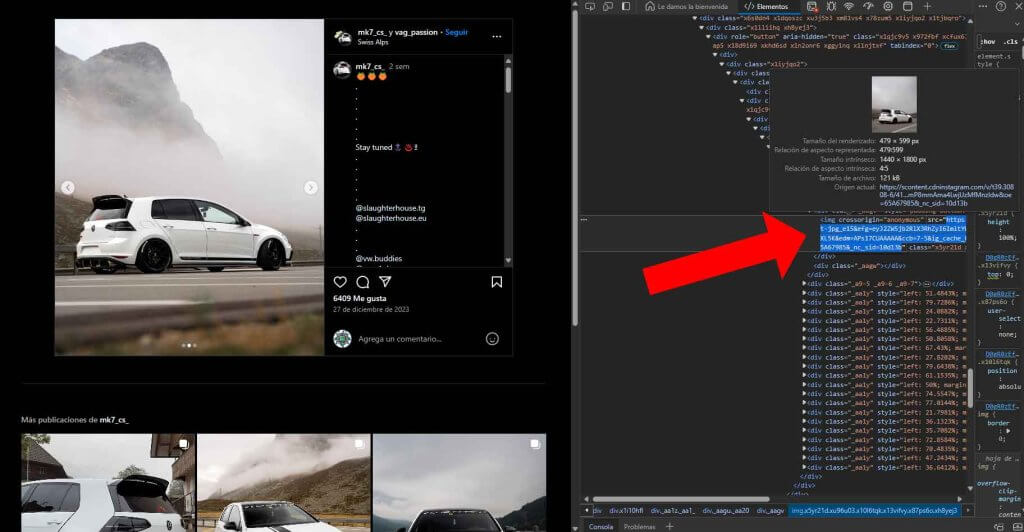Click Seguir to follow the account

point(456,32)
